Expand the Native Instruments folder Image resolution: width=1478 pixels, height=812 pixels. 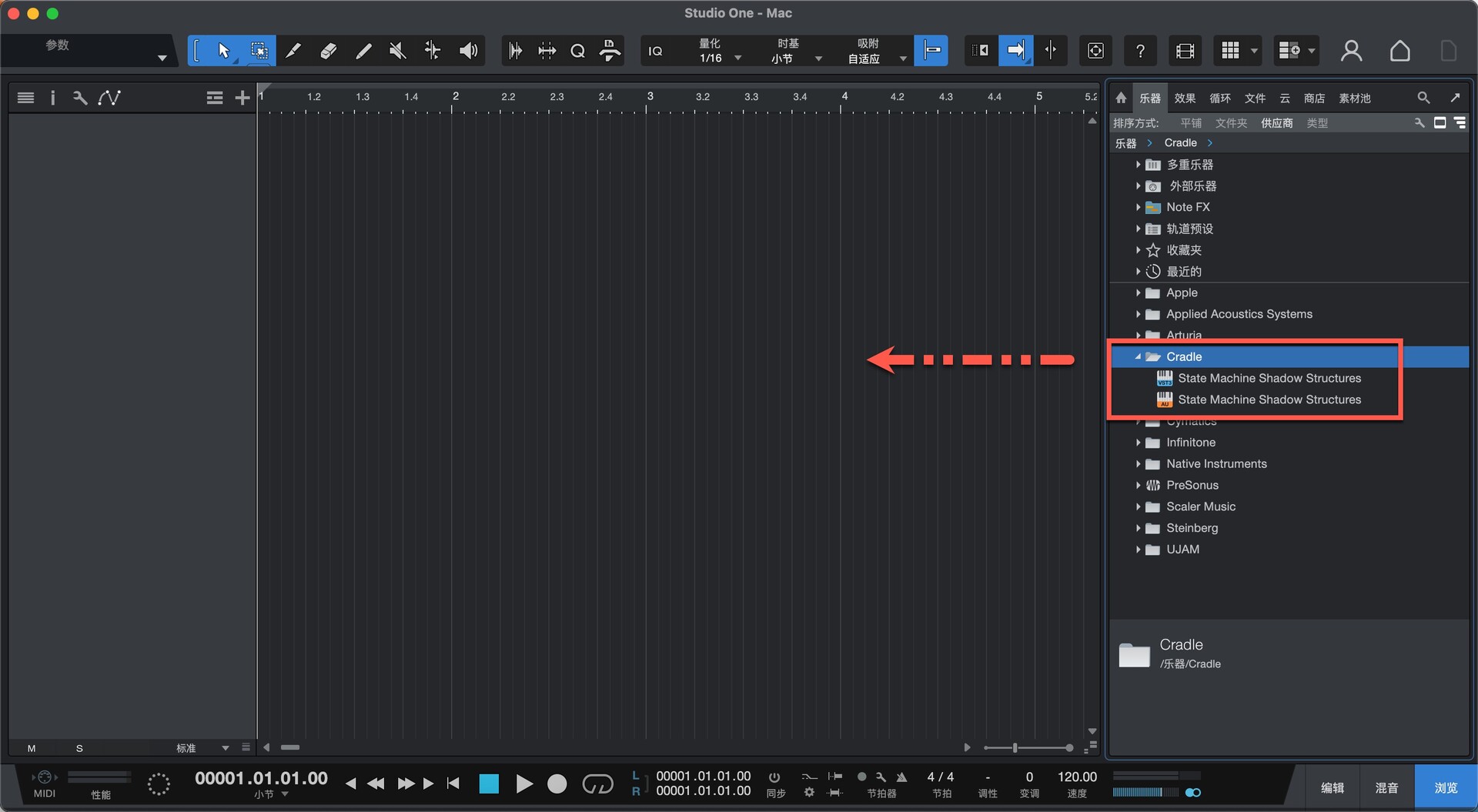(1138, 463)
